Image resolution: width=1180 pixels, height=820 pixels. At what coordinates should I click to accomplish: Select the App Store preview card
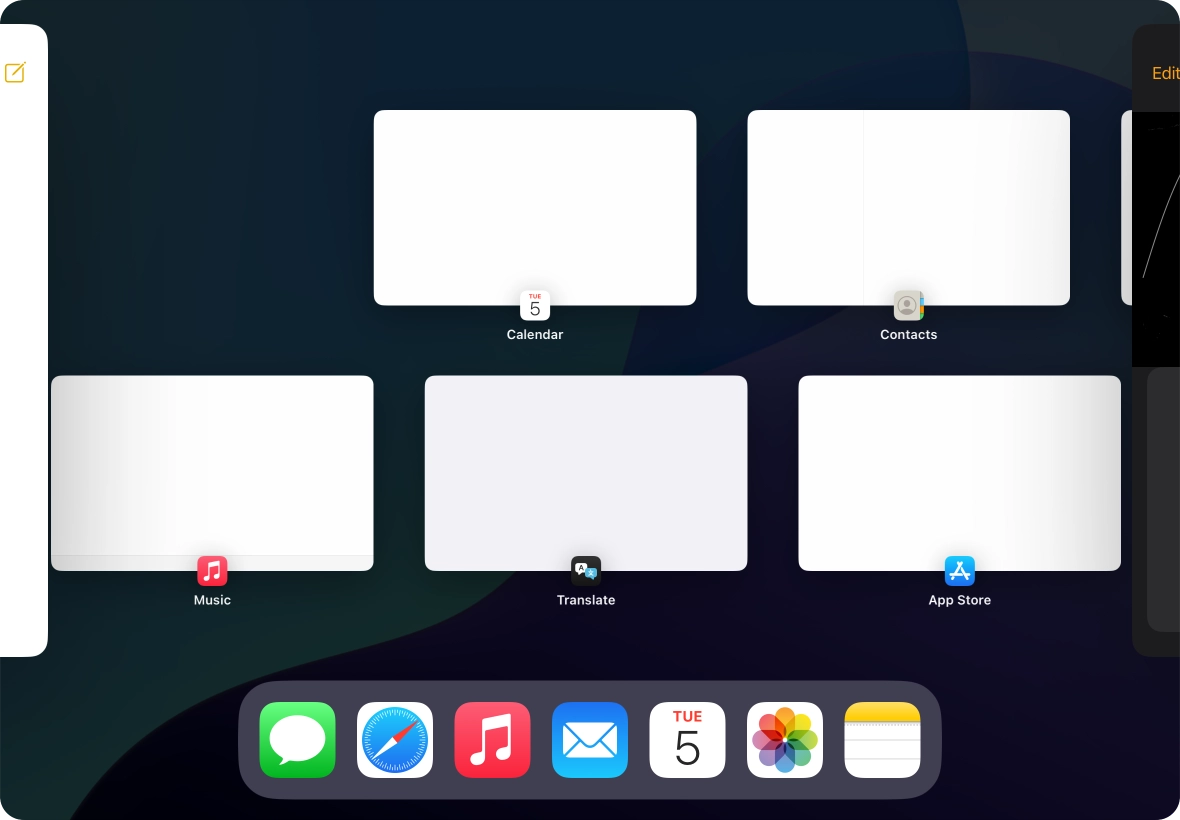(x=960, y=472)
